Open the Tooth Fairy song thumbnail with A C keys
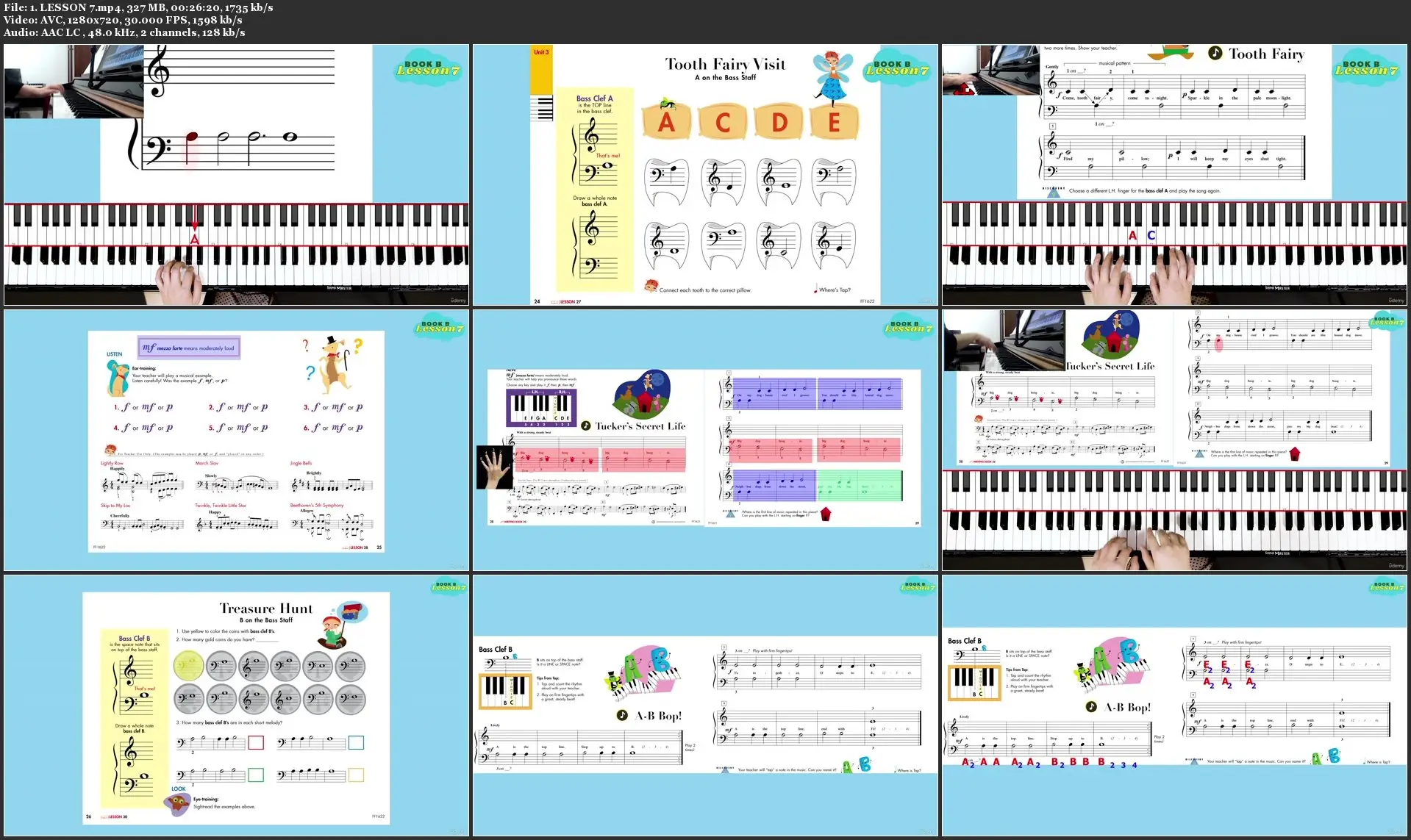Image resolution: width=1411 pixels, height=840 pixels. [1174, 175]
